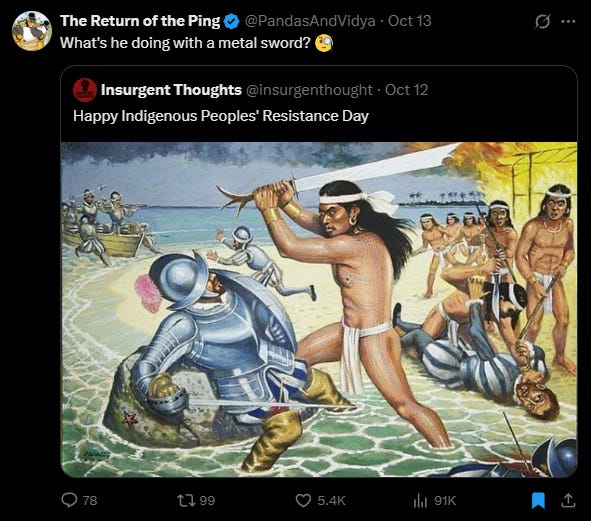This screenshot has width=591, height=521.
Task: Click the share upload icon
Action: click(x=568, y=500)
